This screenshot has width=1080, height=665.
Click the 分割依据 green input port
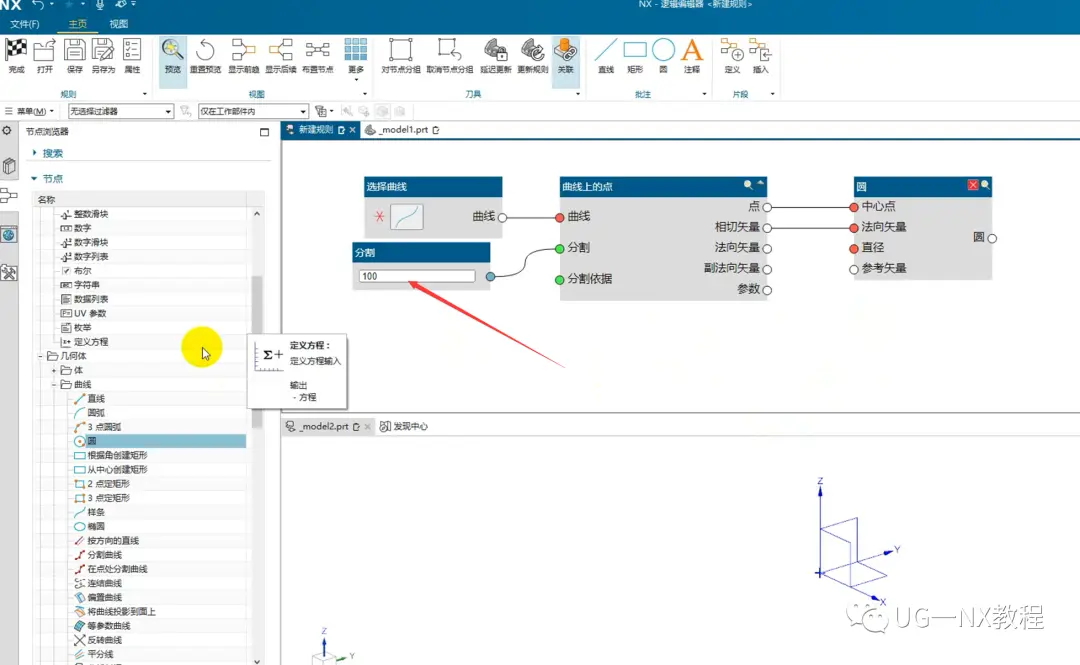click(559, 280)
